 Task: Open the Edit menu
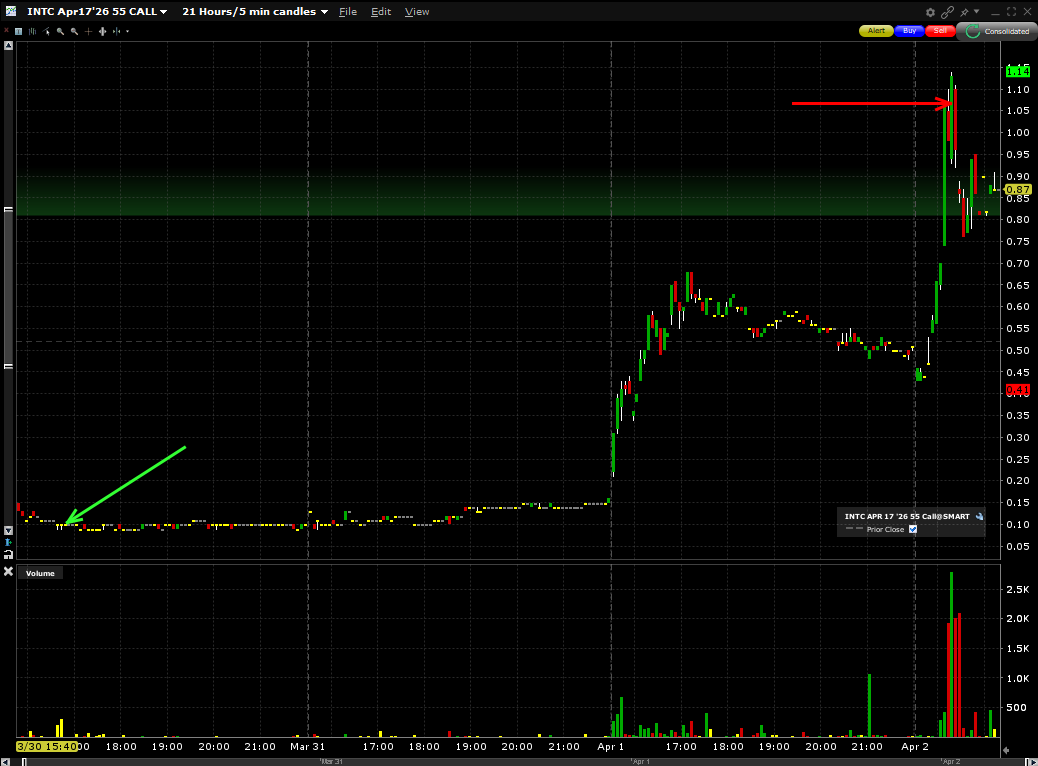pyautogui.click(x=381, y=12)
